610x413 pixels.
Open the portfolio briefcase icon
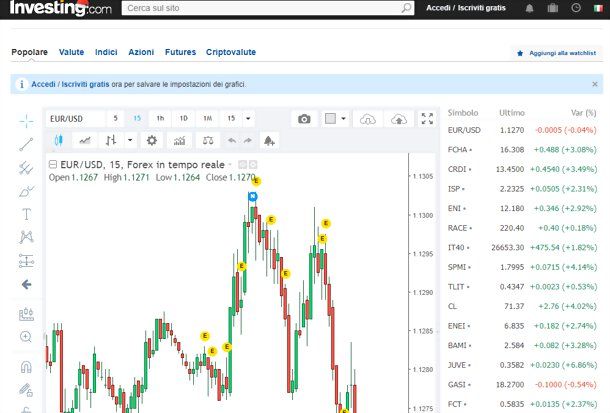(x=553, y=8)
